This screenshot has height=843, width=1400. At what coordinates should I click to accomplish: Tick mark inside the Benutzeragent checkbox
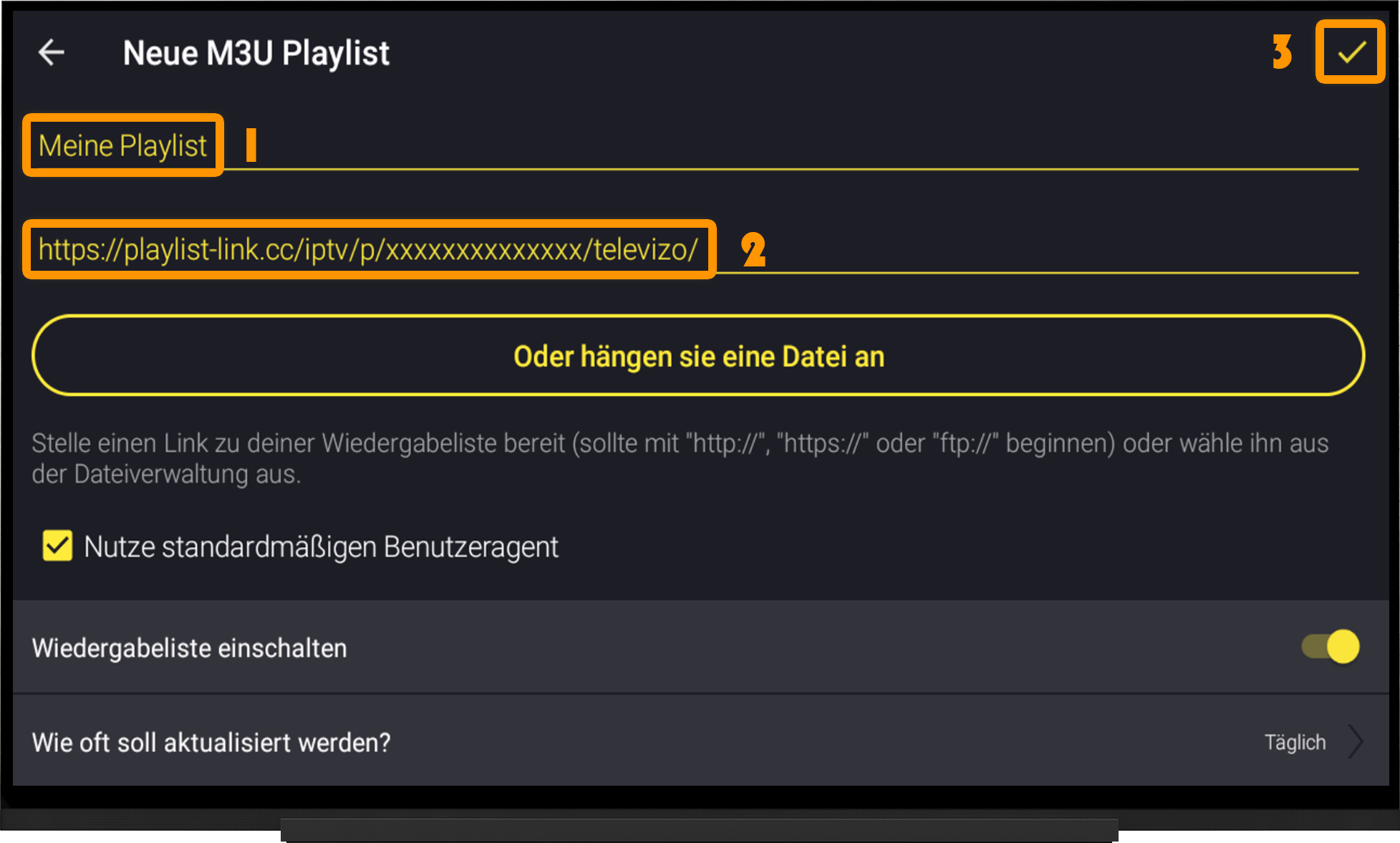57,546
